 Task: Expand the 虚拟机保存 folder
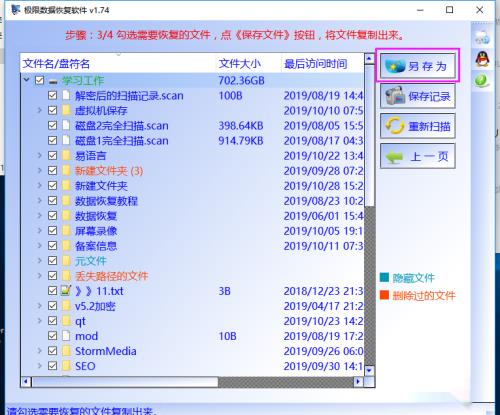click(x=39, y=110)
